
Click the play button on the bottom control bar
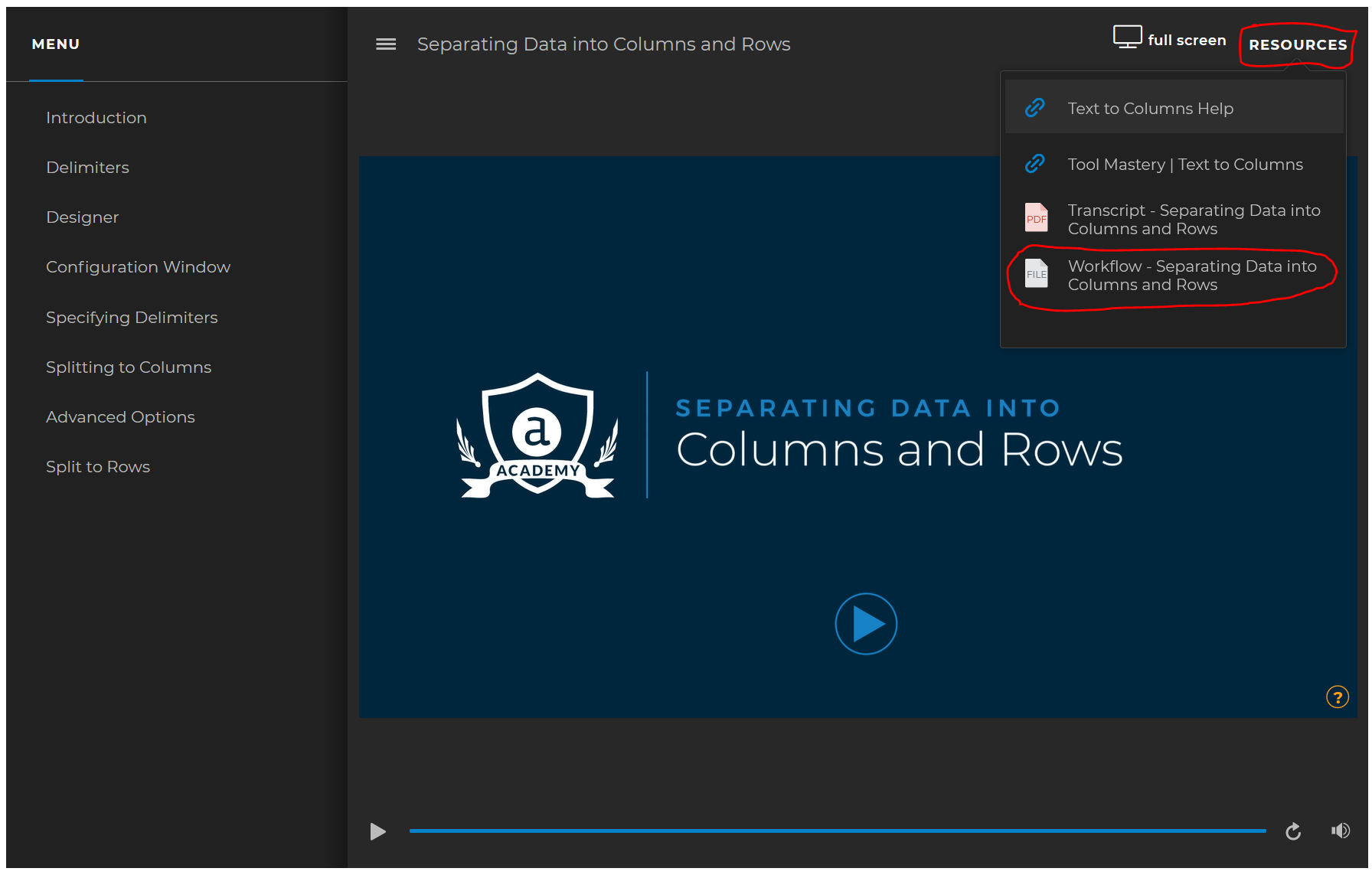(377, 831)
